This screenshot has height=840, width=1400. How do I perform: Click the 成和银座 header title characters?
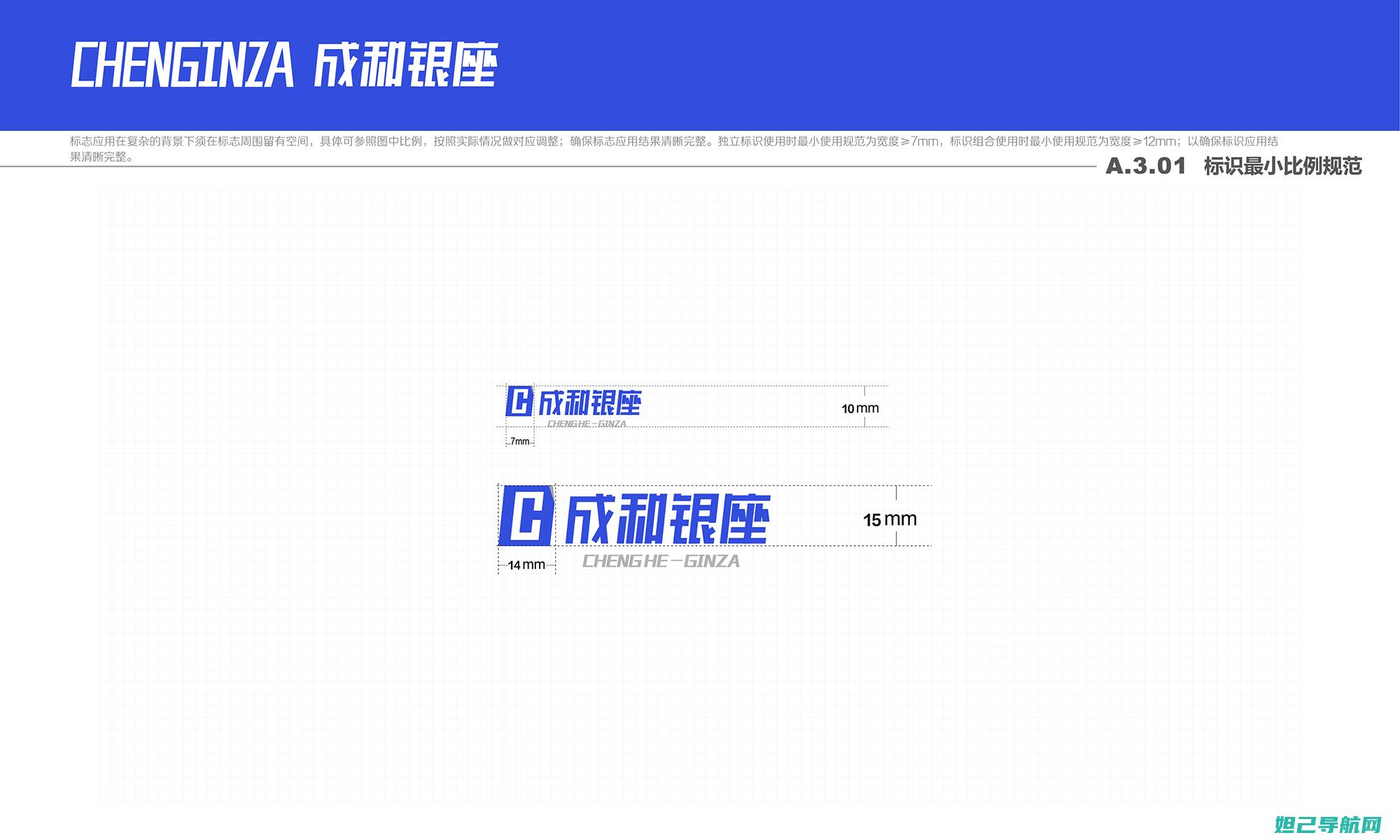(405, 65)
